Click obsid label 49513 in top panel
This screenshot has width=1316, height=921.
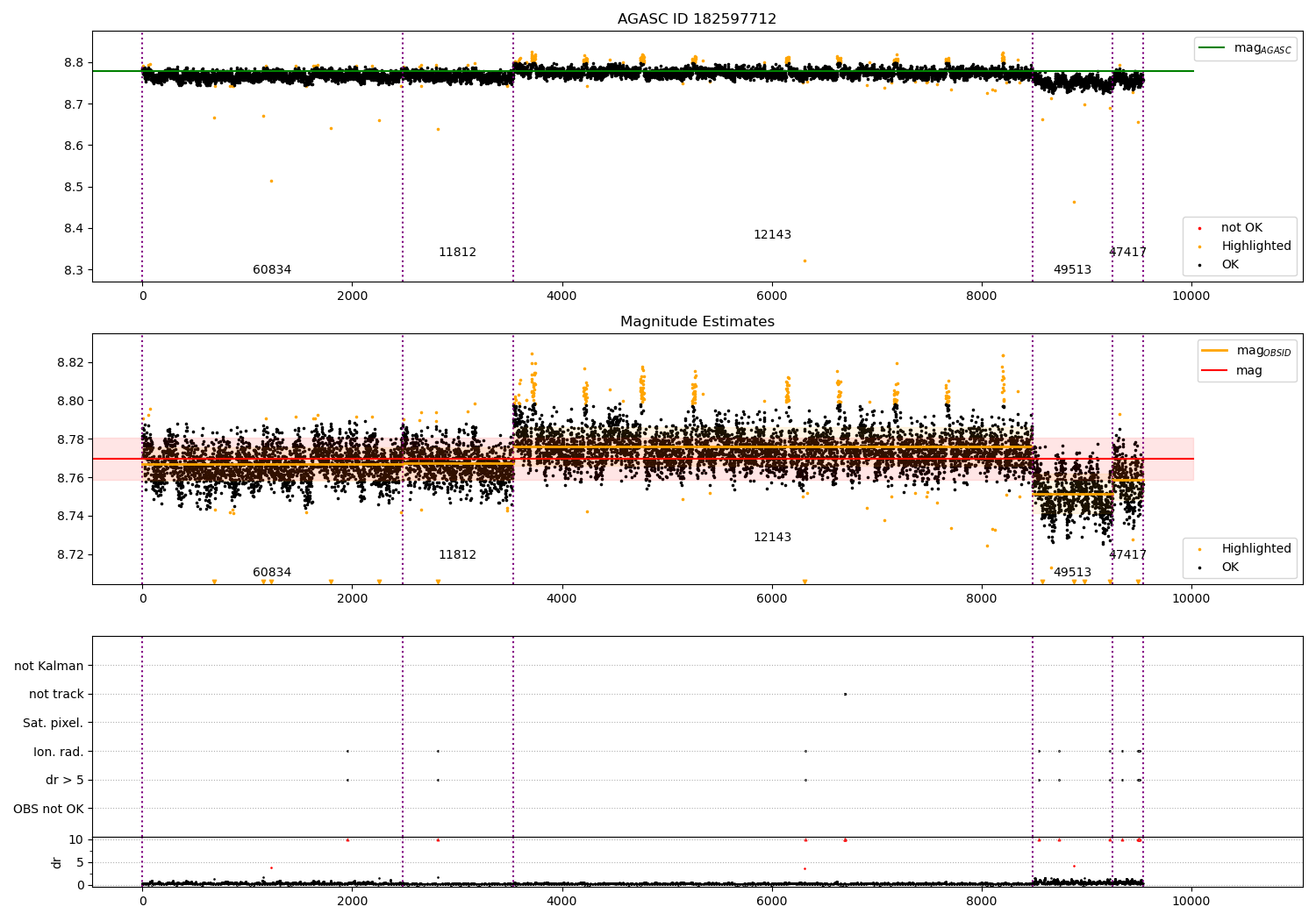pyautogui.click(x=1072, y=269)
